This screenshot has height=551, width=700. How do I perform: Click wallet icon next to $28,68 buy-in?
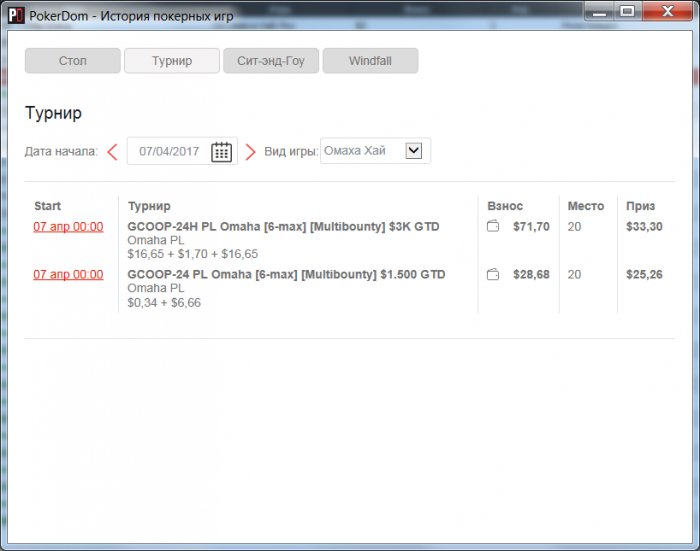493,274
